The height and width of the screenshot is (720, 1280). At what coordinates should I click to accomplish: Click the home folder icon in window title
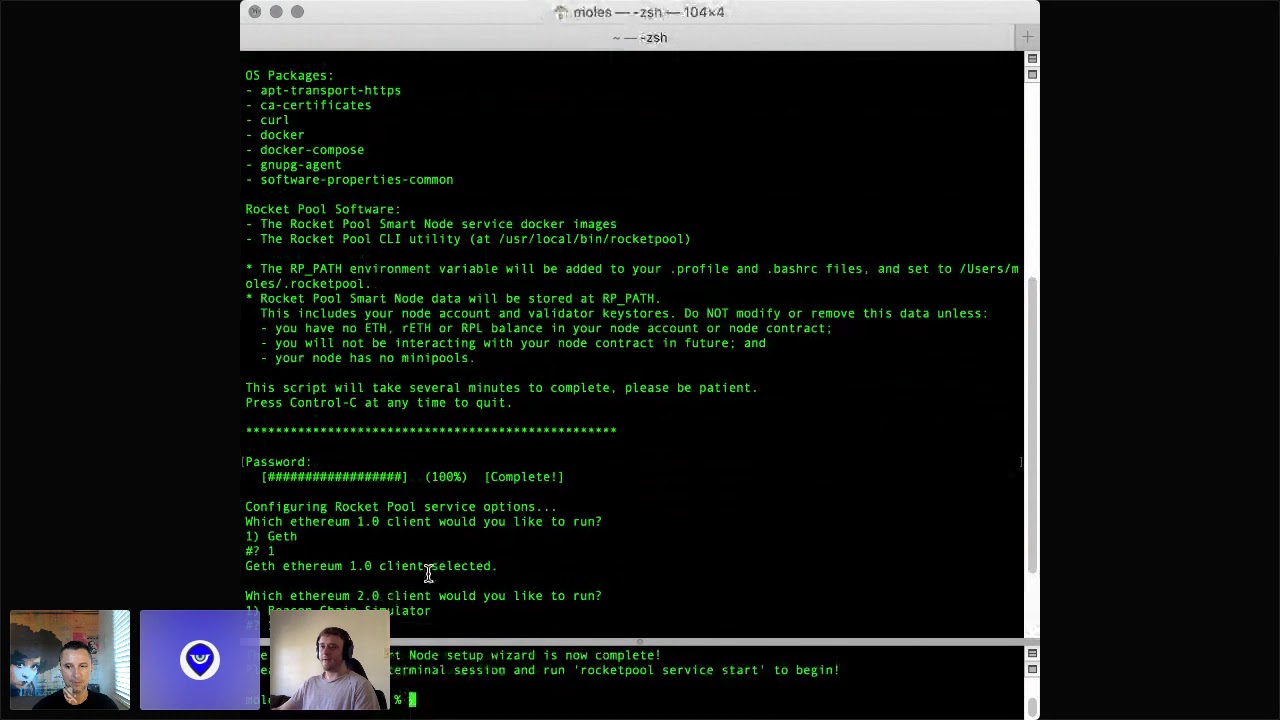click(562, 12)
